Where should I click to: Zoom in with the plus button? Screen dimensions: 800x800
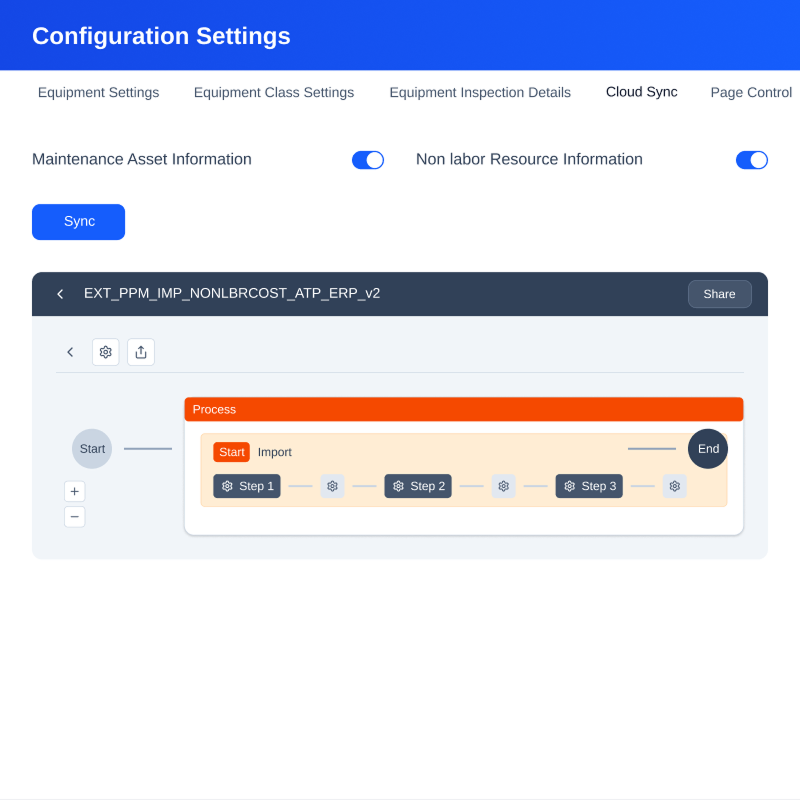tap(75, 491)
